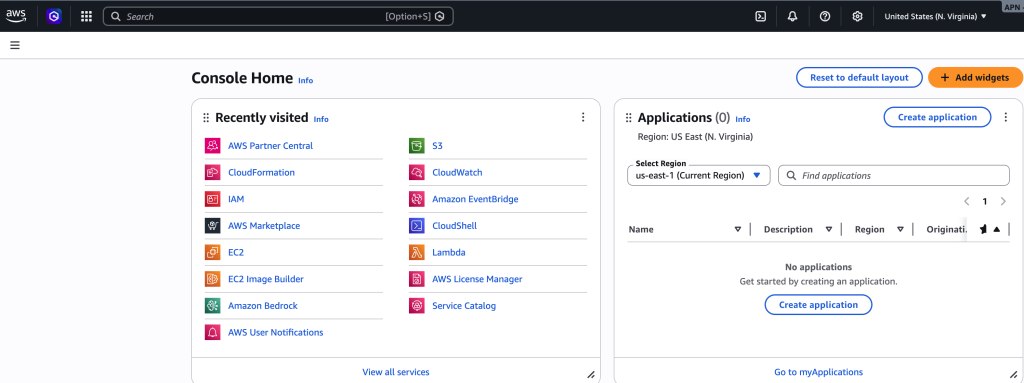1024x383 pixels.
Task: Toggle the hamburger side navigation
Action: coord(15,45)
